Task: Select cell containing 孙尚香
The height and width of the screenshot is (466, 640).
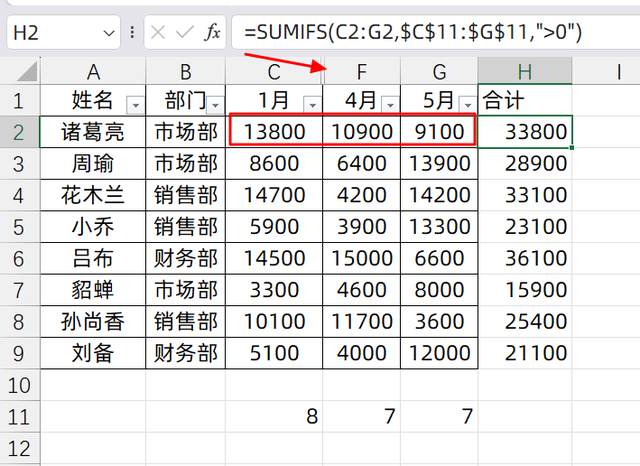Action: (93, 322)
